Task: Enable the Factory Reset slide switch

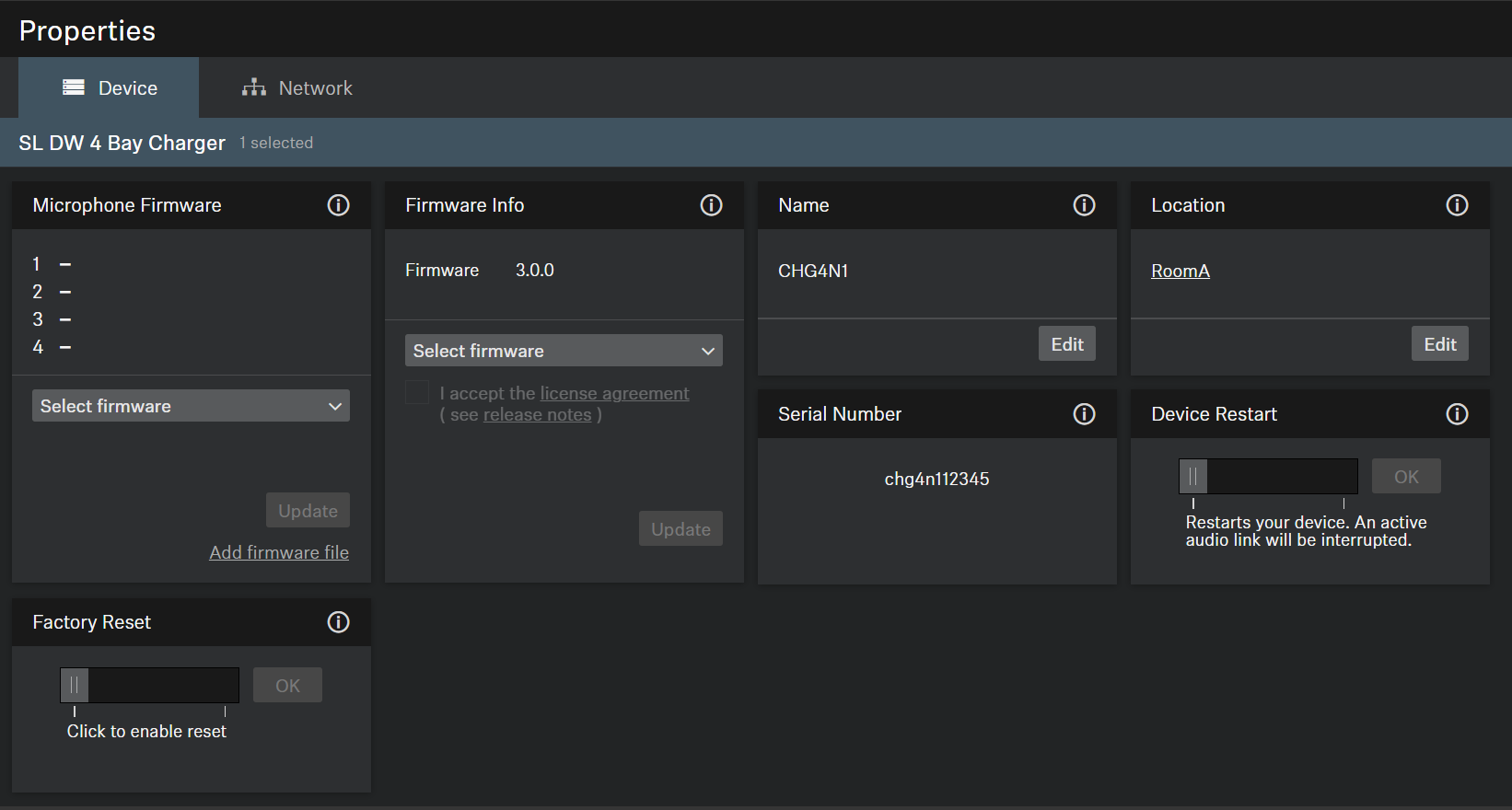Action: click(x=75, y=686)
